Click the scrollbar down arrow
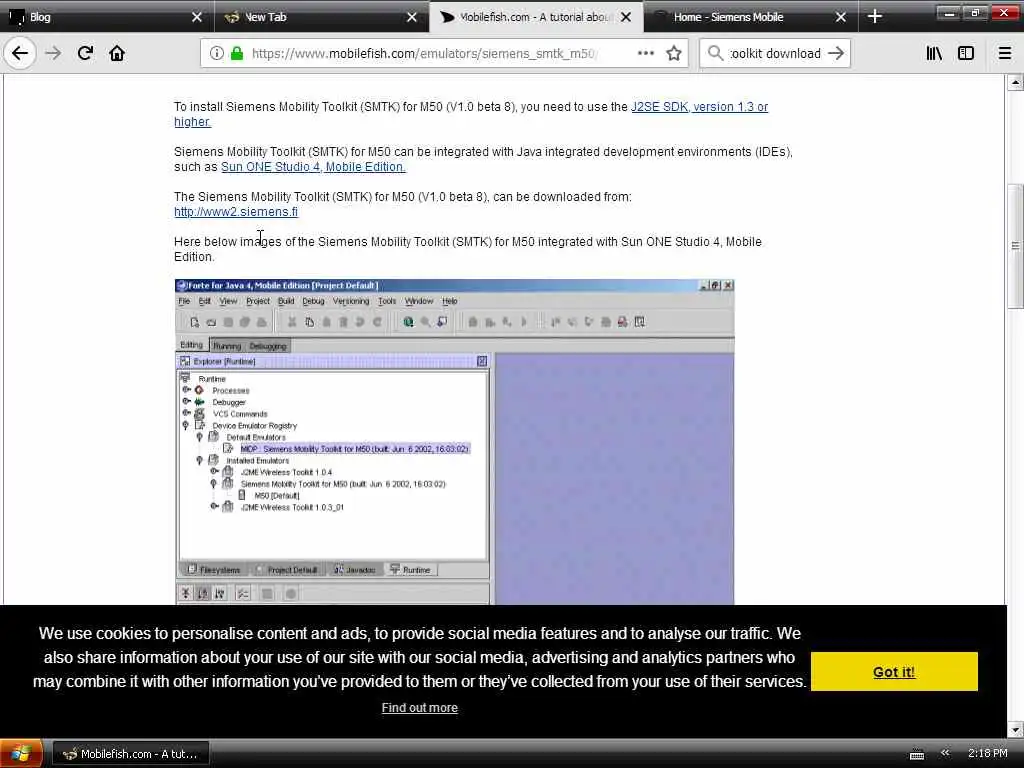 click(x=1015, y=729)
